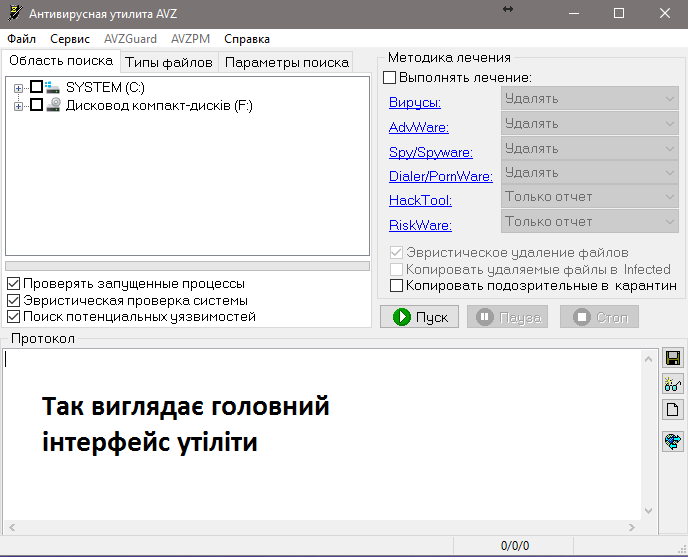Expand the Дисковод компакт-дисков (F:) node
The width and height of the screenshot is (688, 557).
pyautogui.click(x=19, y=105)
